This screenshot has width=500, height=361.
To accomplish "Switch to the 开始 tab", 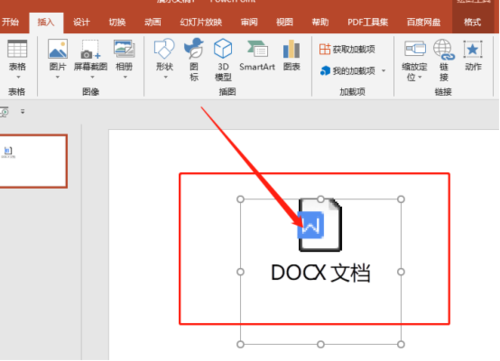I will tap(10, 22).
